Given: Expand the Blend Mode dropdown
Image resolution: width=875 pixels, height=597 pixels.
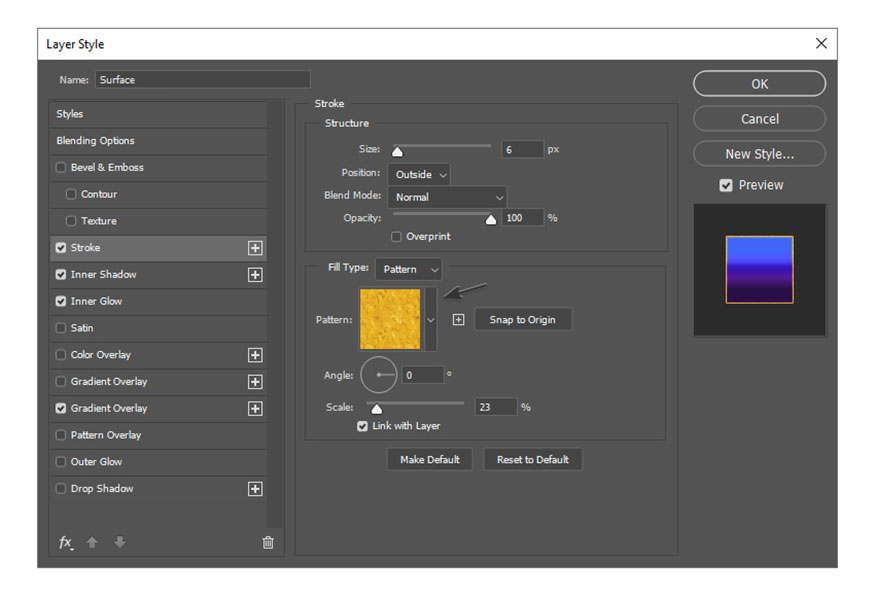Looking at the screenshot, I should [x=447, y=197].
